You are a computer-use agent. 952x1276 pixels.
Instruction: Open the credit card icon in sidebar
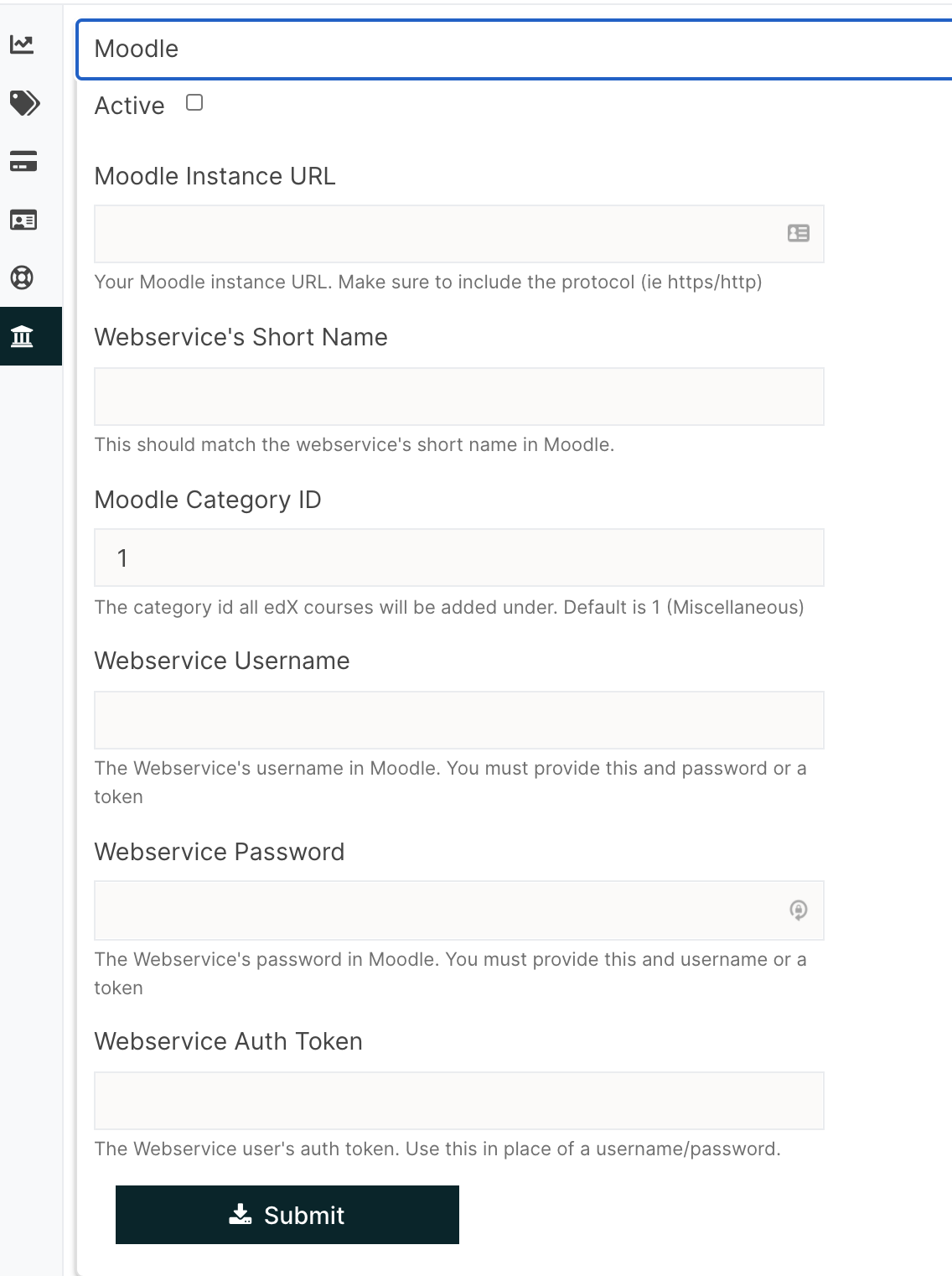pos(23,161)
